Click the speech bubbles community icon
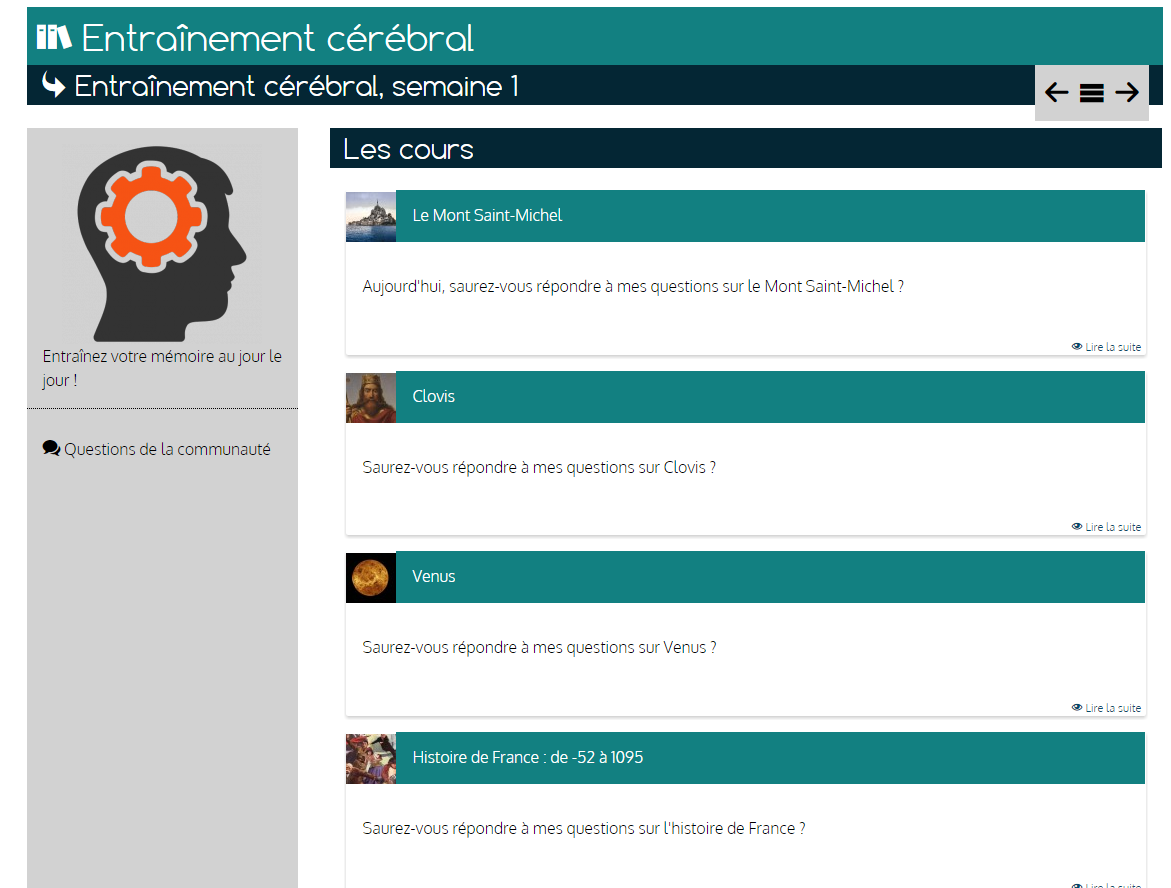 [x=52, y=449]
